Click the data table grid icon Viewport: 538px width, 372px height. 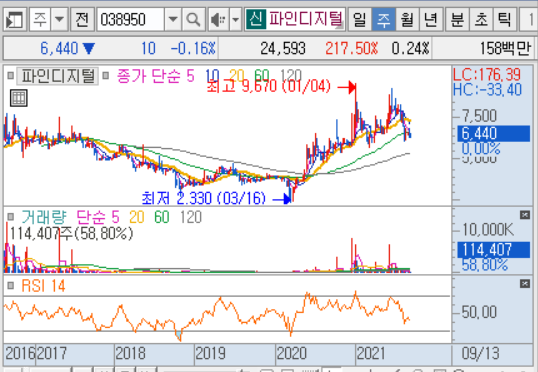(x=19, y=98)
